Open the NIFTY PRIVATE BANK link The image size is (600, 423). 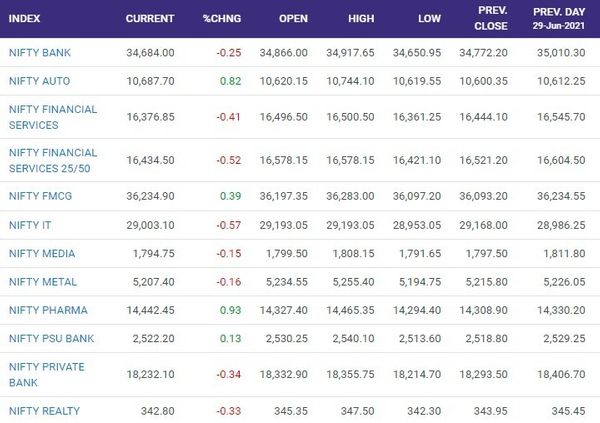coord(47,374)
